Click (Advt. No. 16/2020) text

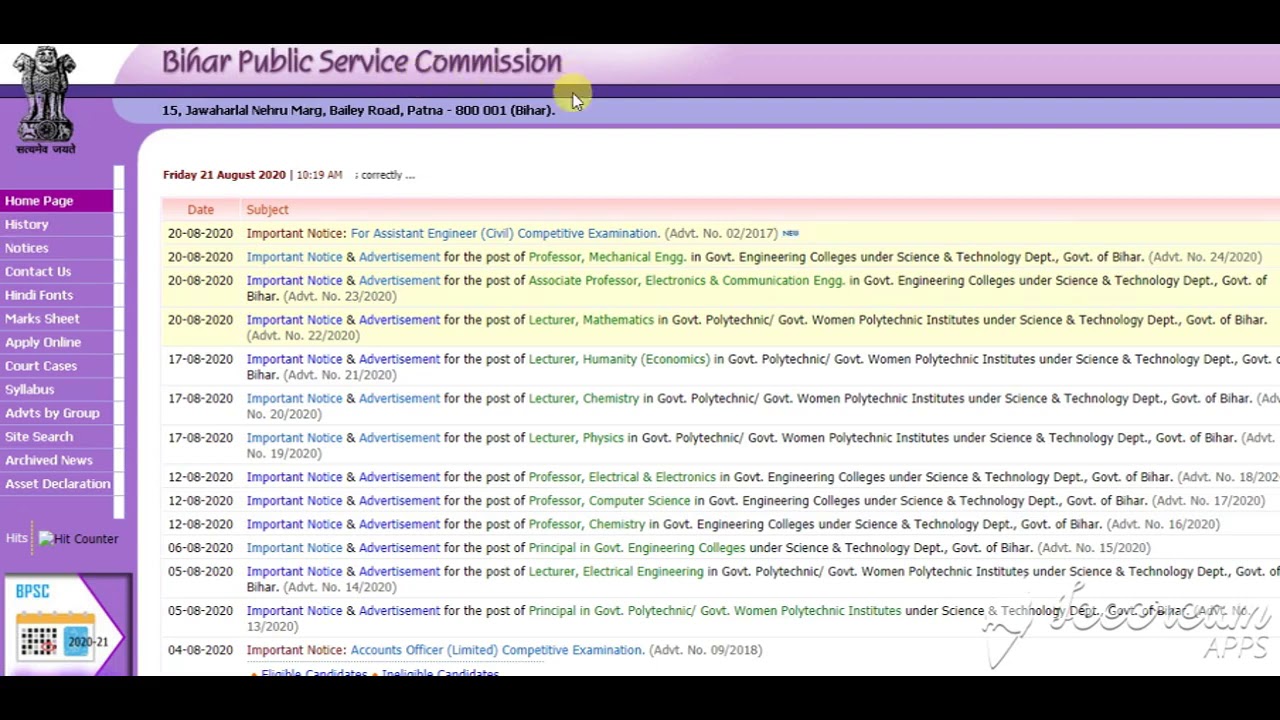coord(1163,524)
